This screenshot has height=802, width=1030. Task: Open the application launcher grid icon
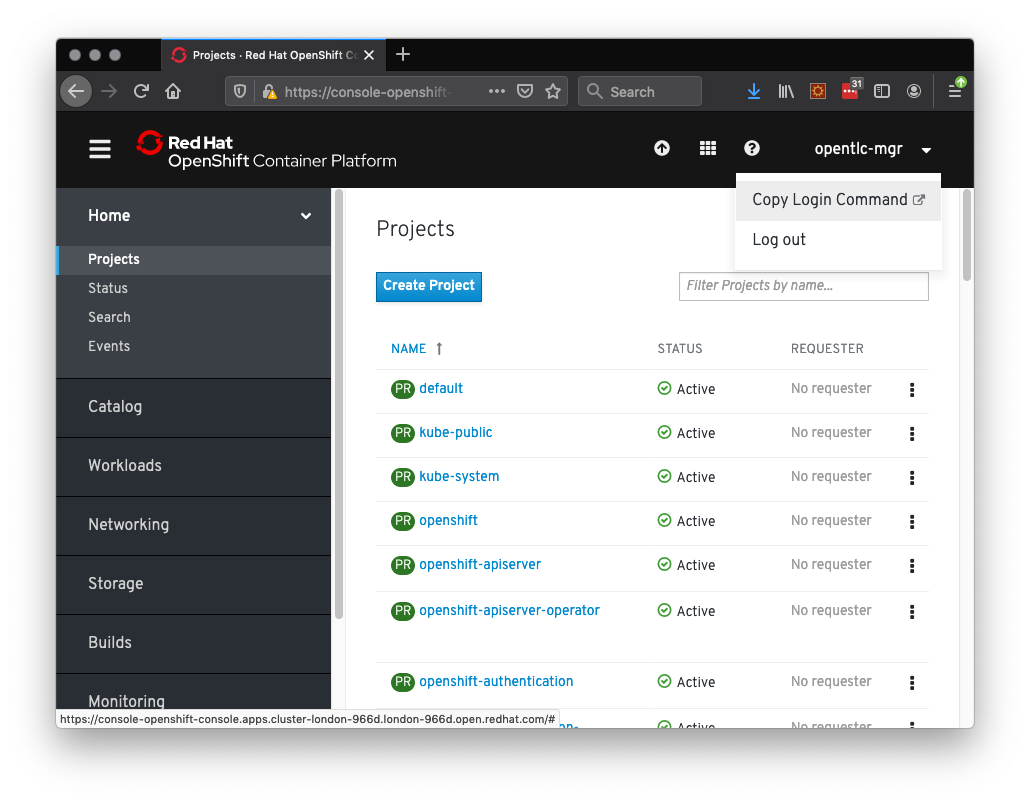707,148
